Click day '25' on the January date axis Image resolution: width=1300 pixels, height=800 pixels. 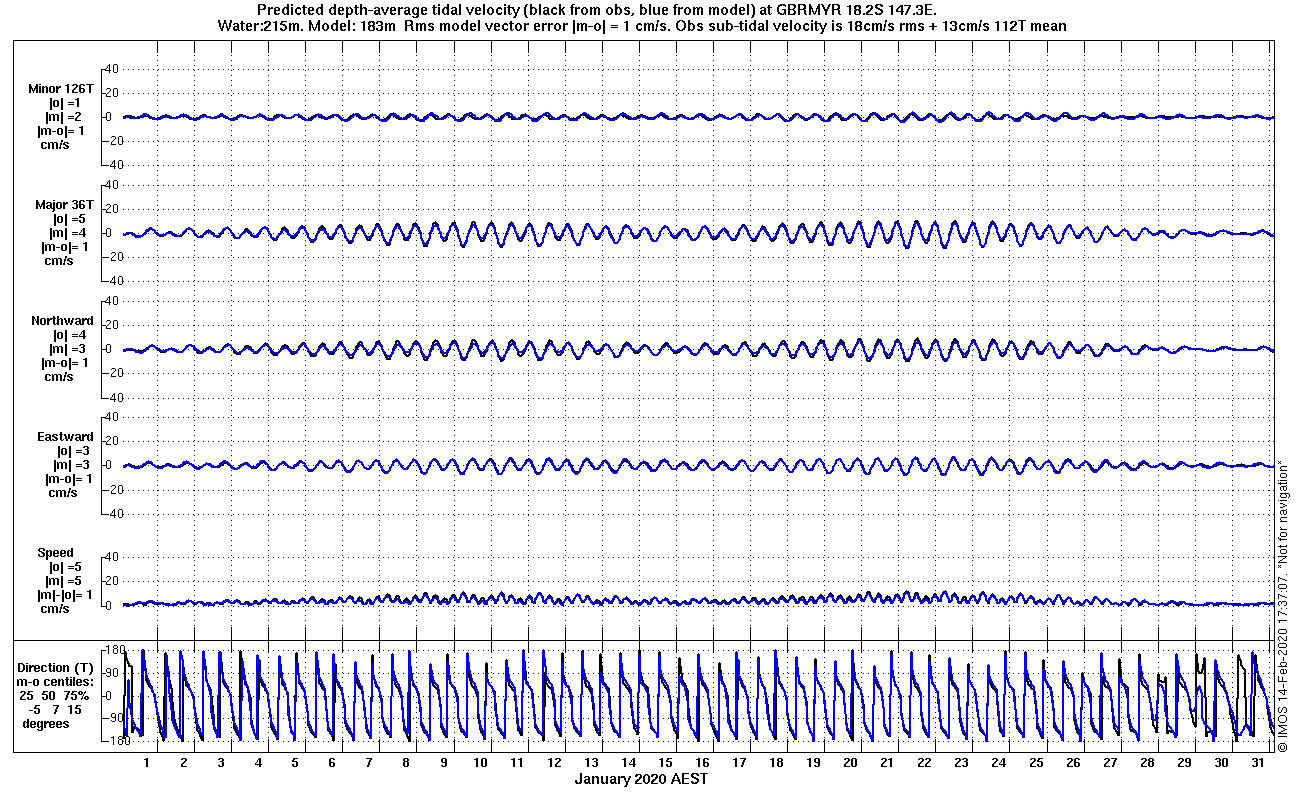1036,762
